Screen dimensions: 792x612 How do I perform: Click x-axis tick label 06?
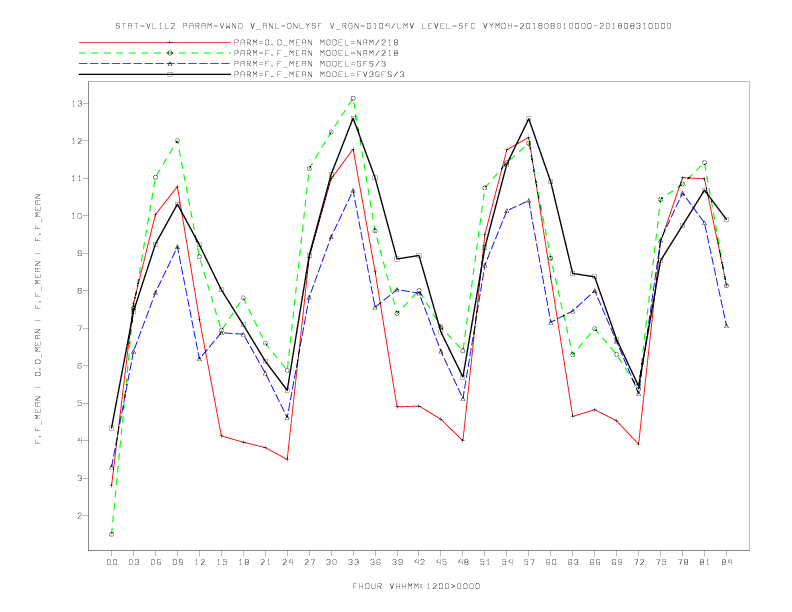[156, 562]
